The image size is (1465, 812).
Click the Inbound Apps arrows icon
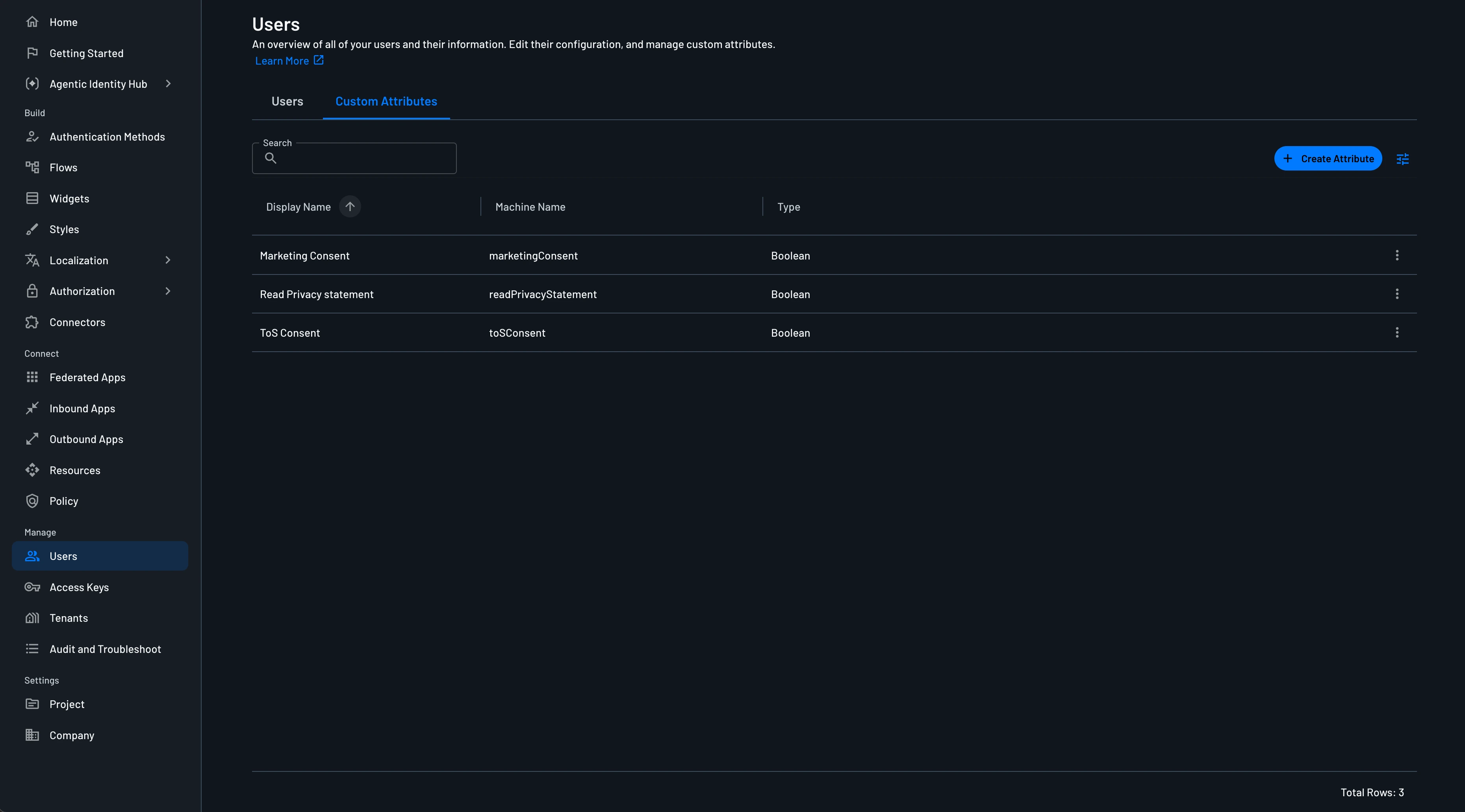point(32,408)
